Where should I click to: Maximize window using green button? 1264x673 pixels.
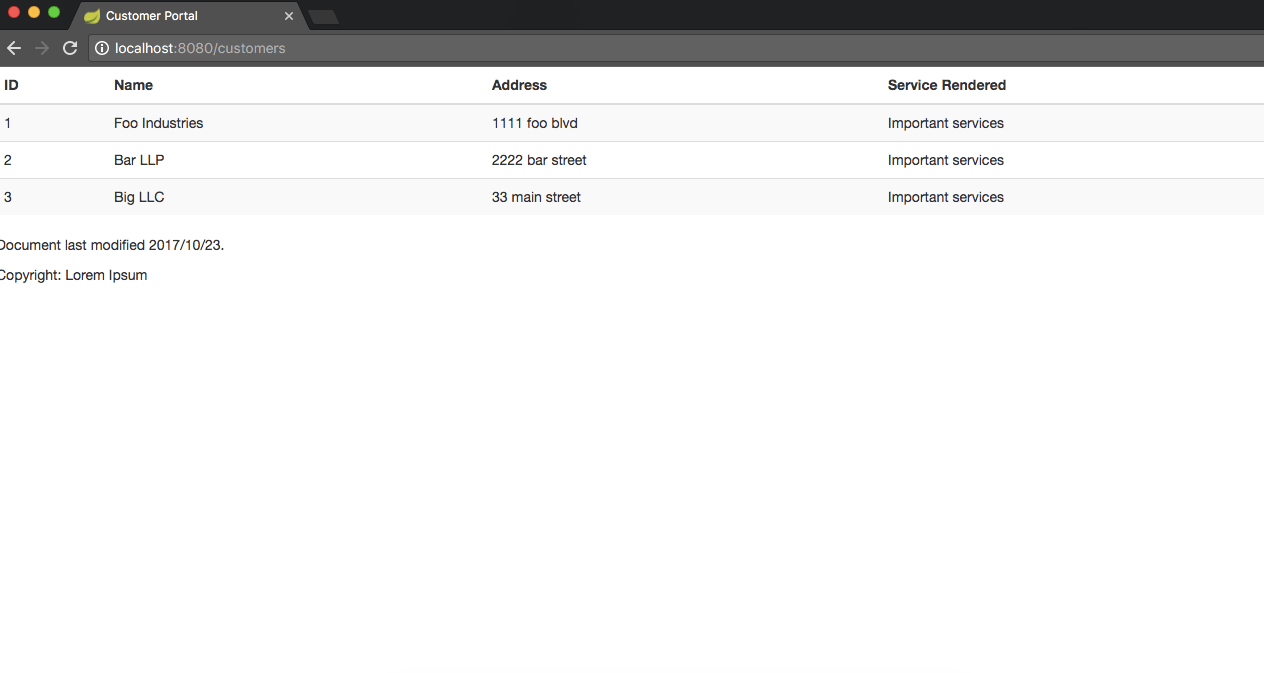click(x=54, y=12)
